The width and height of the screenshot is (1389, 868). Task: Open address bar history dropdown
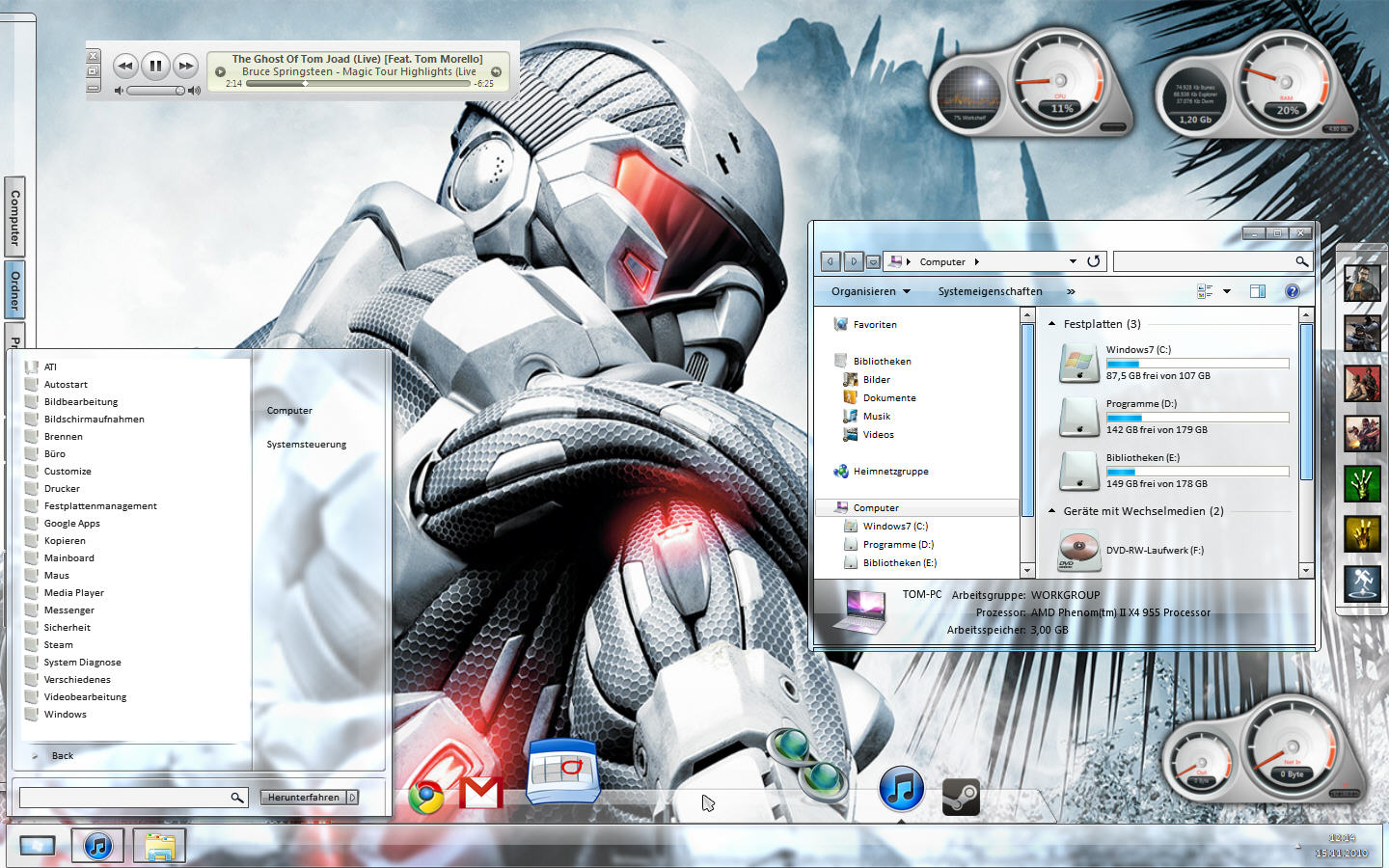click(x=1073, y=261)
